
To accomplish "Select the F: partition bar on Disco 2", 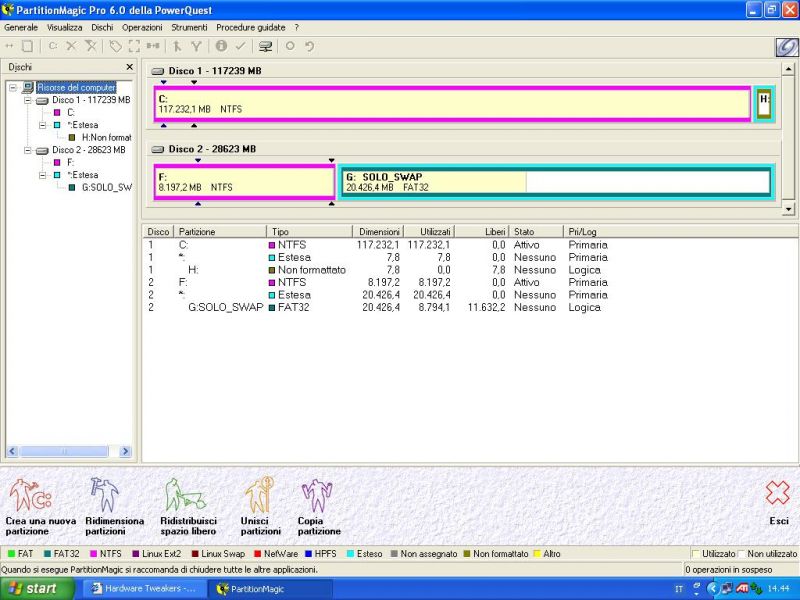I will (x=244, y=182).
